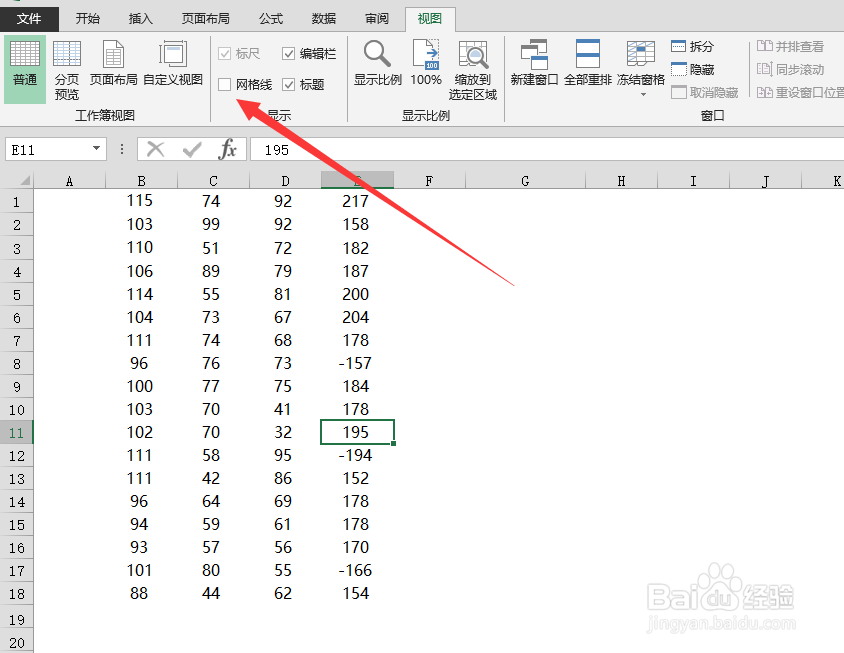Select column F header
844x653 pixels.
coord(429,180)
